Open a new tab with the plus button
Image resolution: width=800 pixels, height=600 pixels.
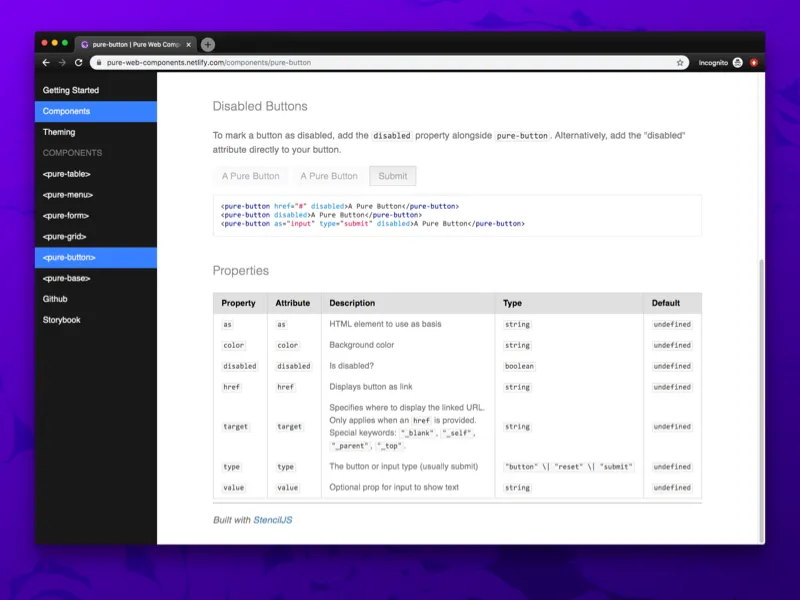(x=207, y=44)
